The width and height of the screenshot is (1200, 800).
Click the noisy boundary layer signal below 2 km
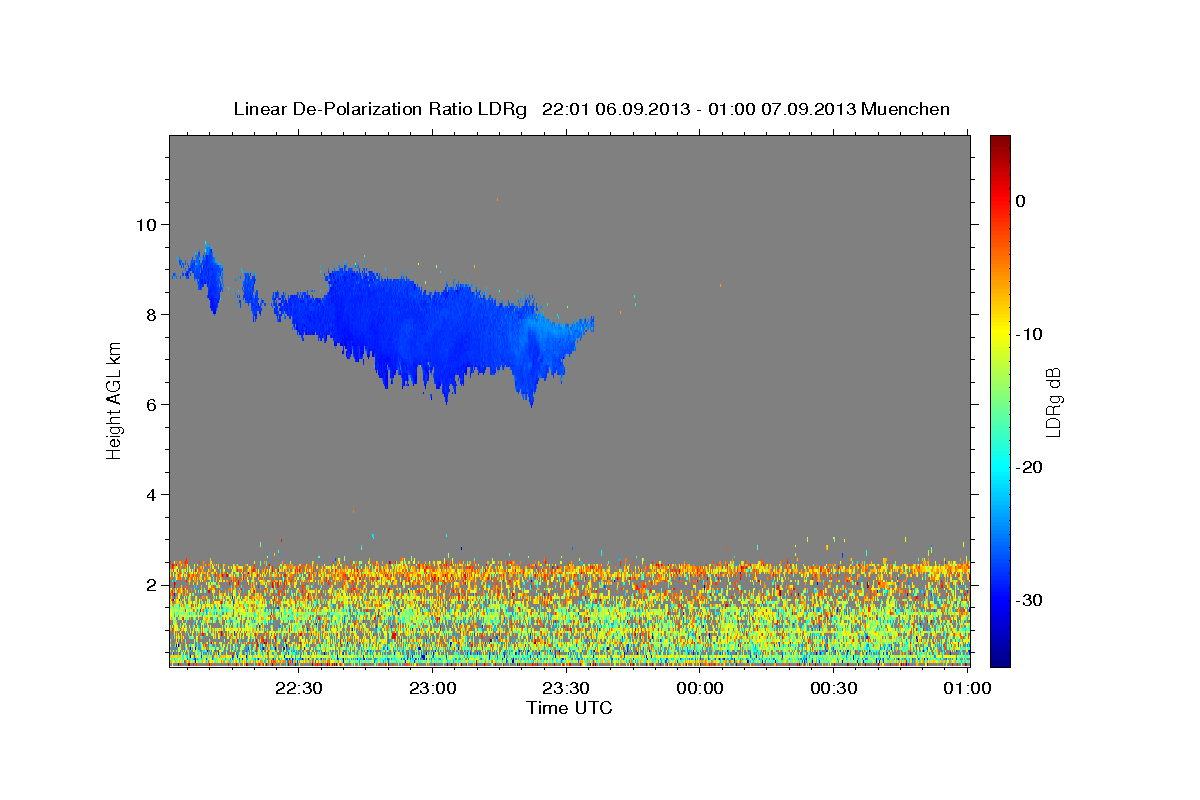click(x=570, y=612)
